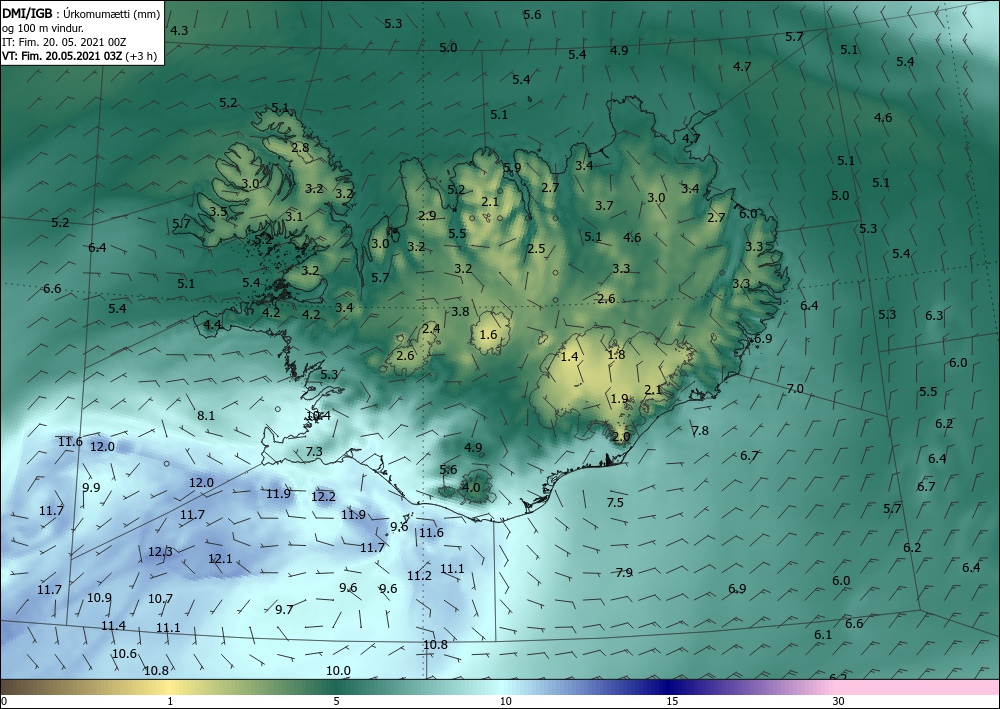Click the 12.1 map value
This screenshot has height=709, width=1000.
tap(220, 559)
